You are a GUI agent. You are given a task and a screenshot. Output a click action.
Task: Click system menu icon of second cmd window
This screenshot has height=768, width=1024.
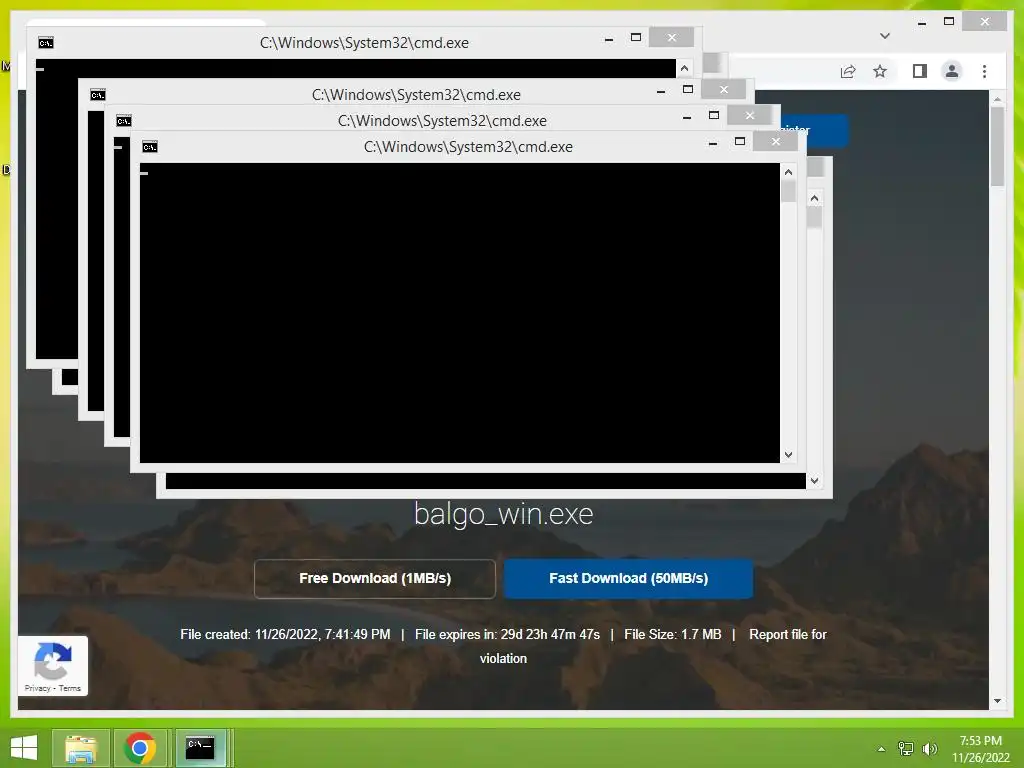click(x=98, y=95)
